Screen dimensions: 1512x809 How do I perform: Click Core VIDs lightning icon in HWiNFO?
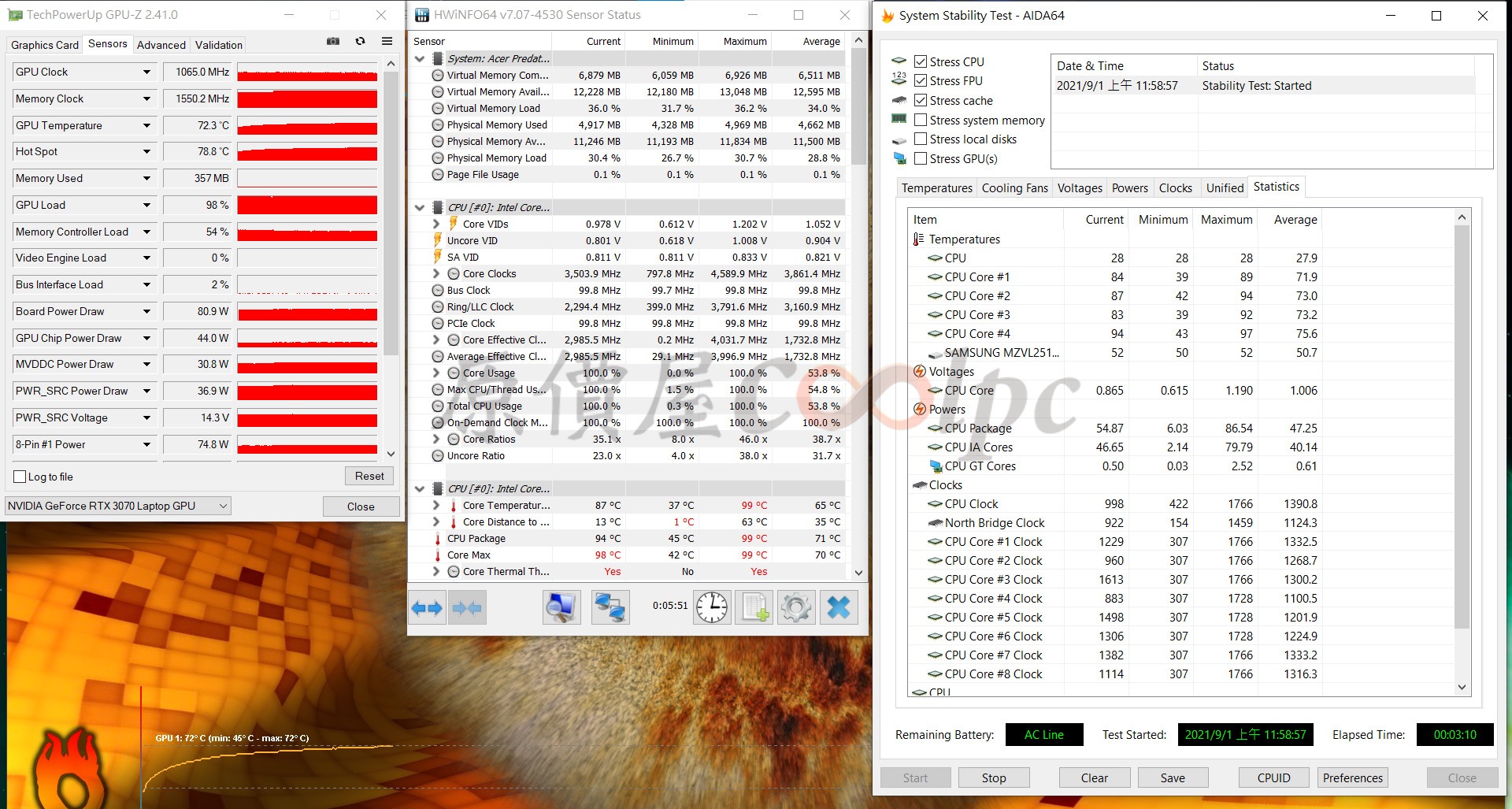(x=454, y=224)
